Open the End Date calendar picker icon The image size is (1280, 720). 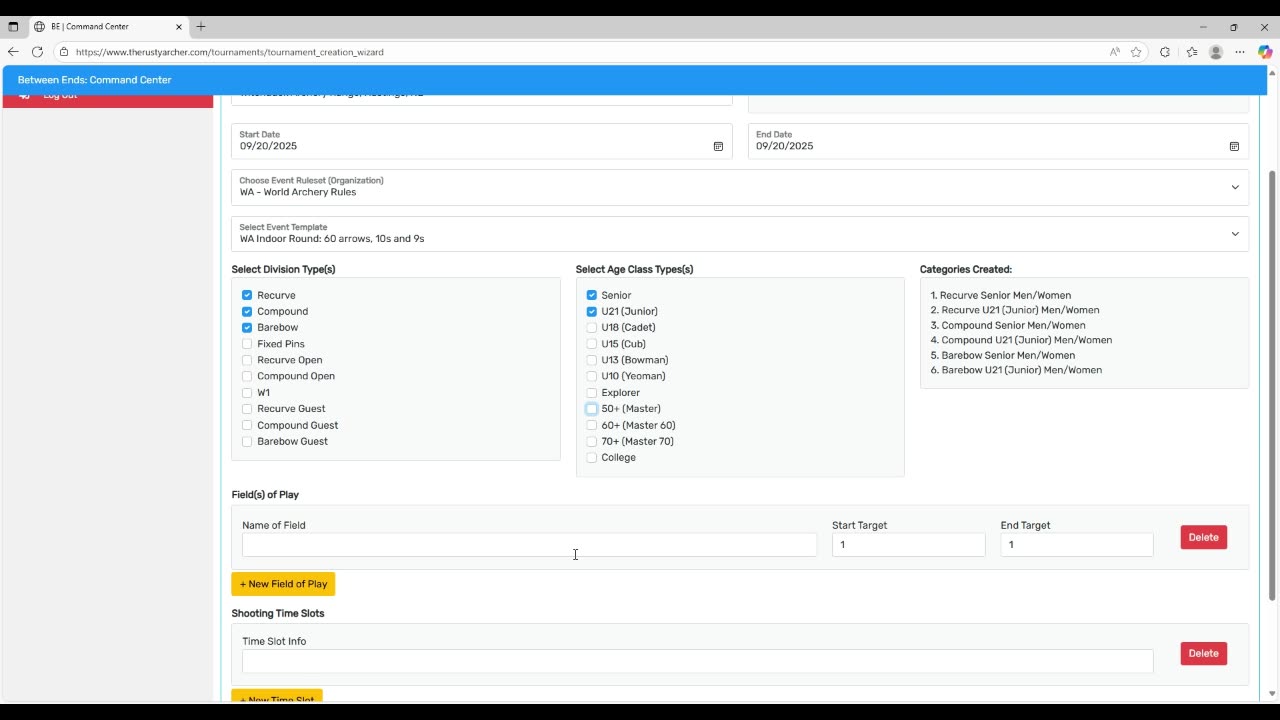point(1234,146)
